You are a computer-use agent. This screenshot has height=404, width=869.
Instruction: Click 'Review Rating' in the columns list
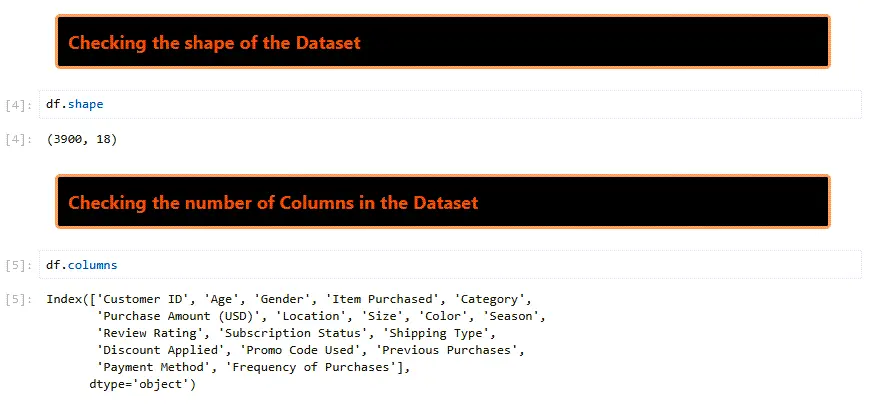(x=150, y=333)
